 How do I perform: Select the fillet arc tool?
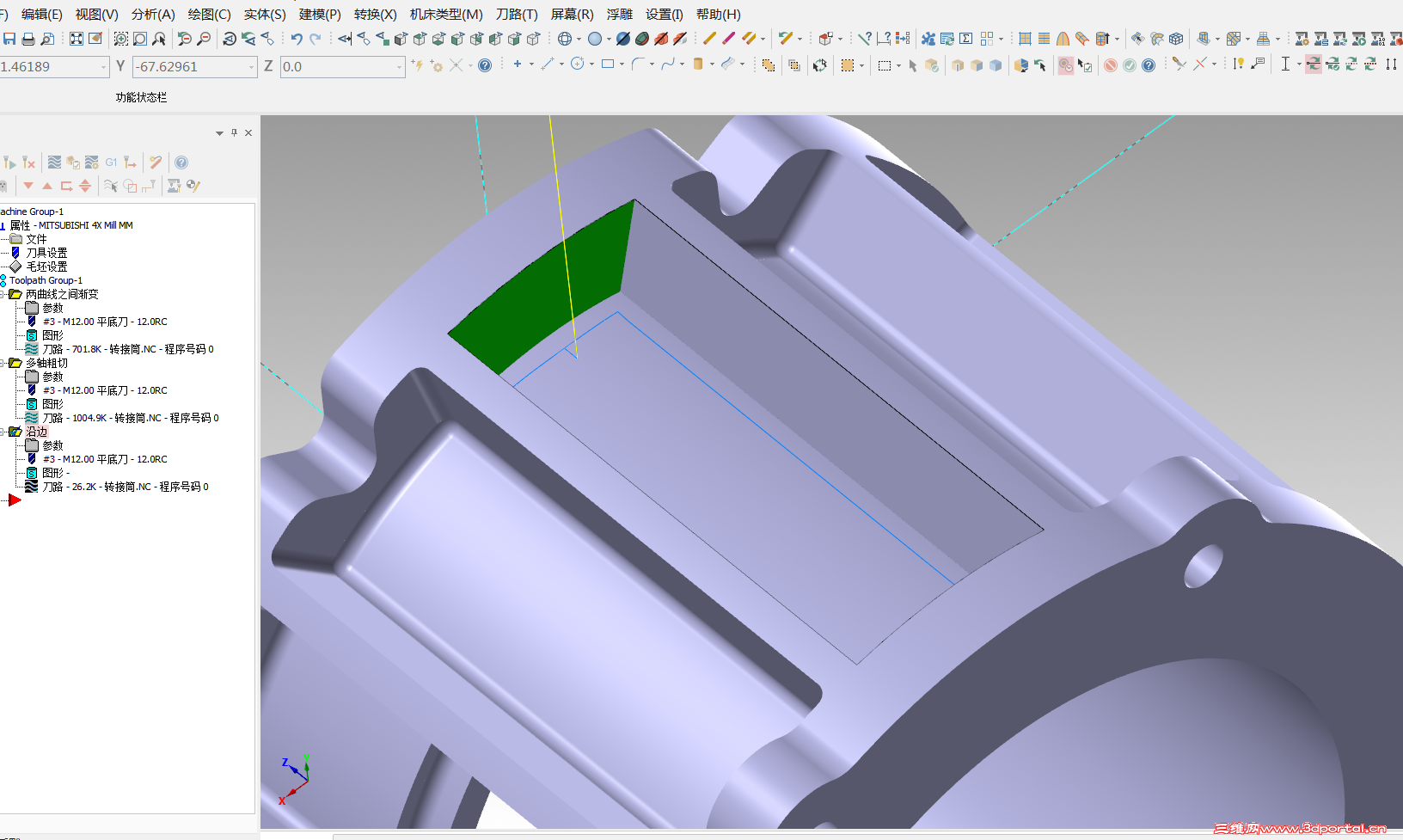coord(638,64)
